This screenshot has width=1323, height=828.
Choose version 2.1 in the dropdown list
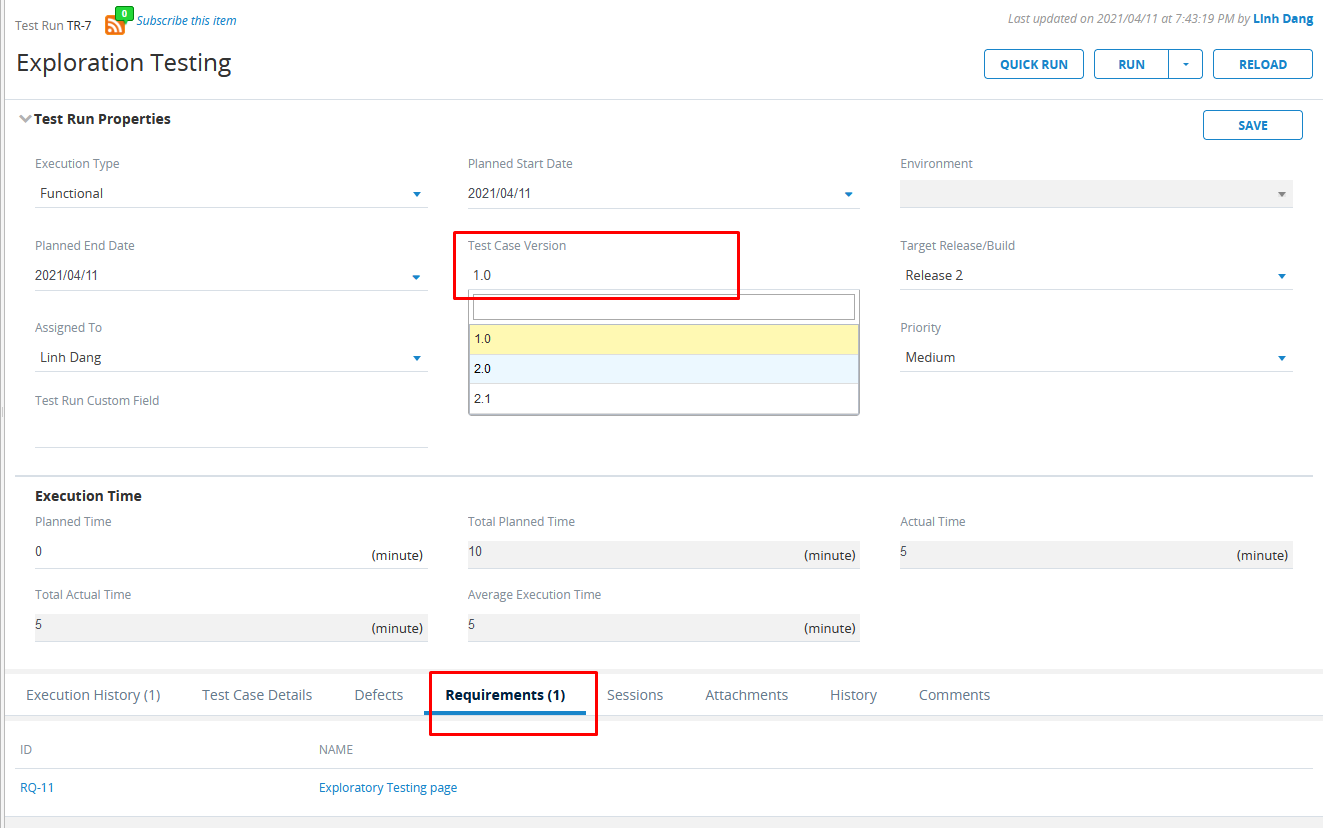click(x=663, y=399)
